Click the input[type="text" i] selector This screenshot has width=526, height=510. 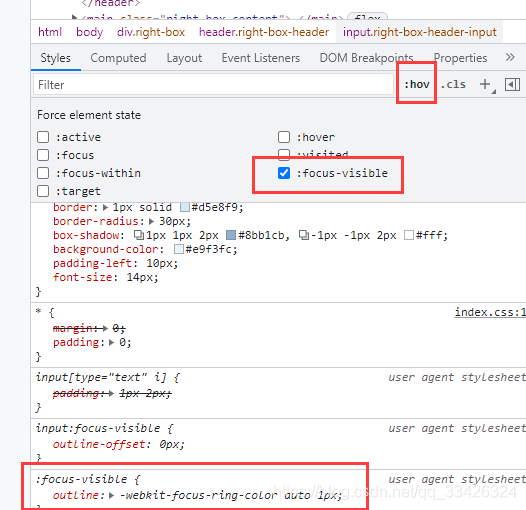pos(101,377)
